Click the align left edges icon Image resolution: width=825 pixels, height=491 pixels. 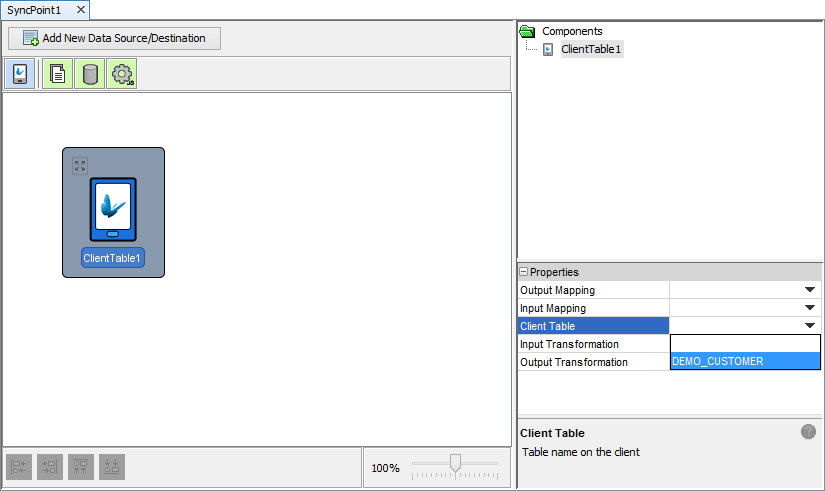click(20, 466)
